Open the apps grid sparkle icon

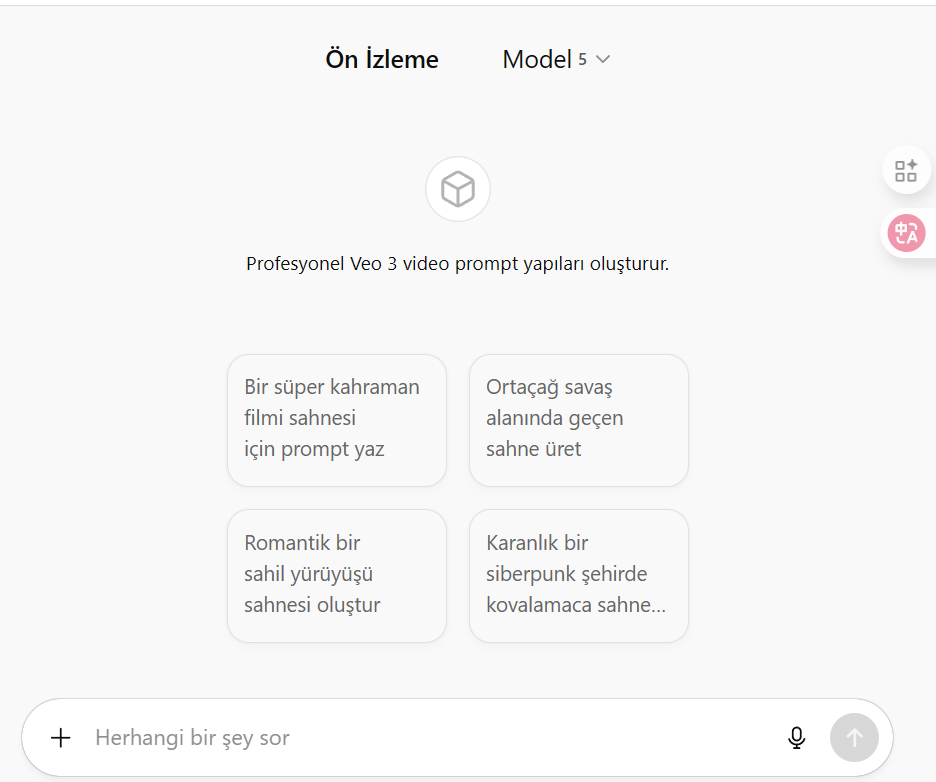click(x=906, y=171)
